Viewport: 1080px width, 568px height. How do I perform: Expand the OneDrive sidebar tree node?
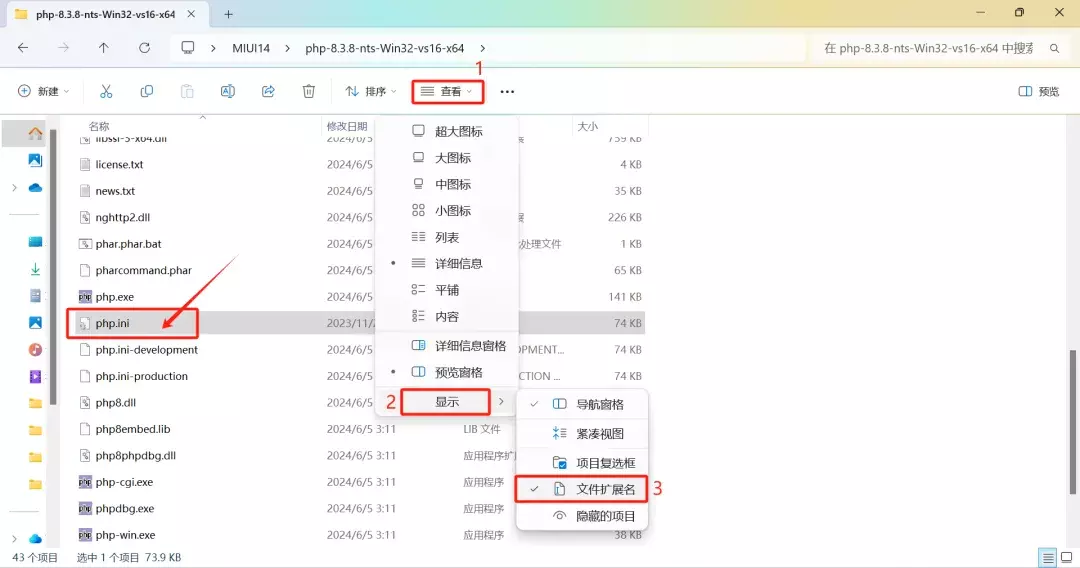click(14, 187)
